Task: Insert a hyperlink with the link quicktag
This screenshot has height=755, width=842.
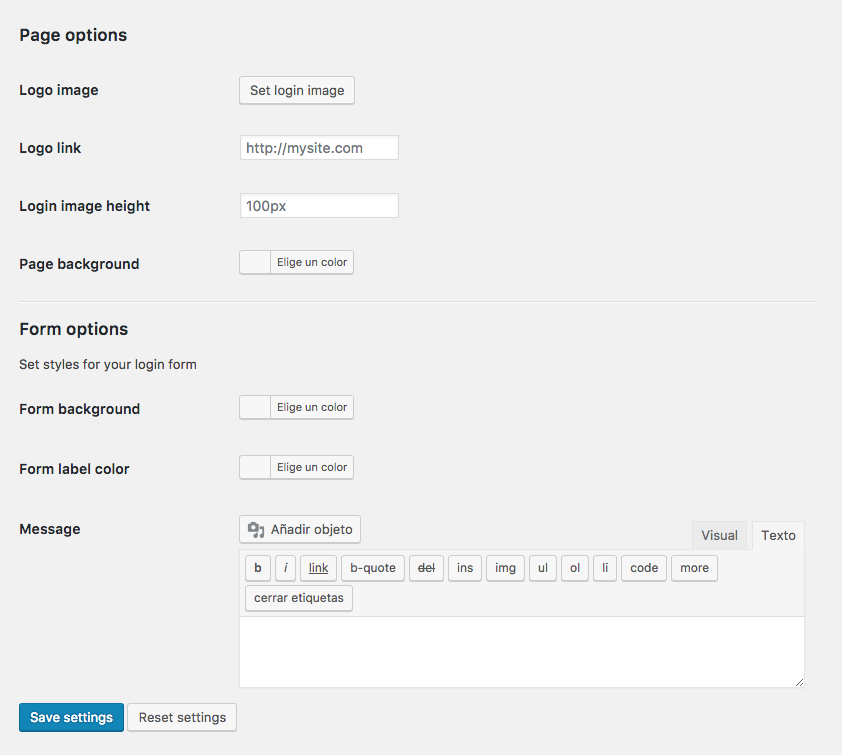Action: tap(318, 568)
